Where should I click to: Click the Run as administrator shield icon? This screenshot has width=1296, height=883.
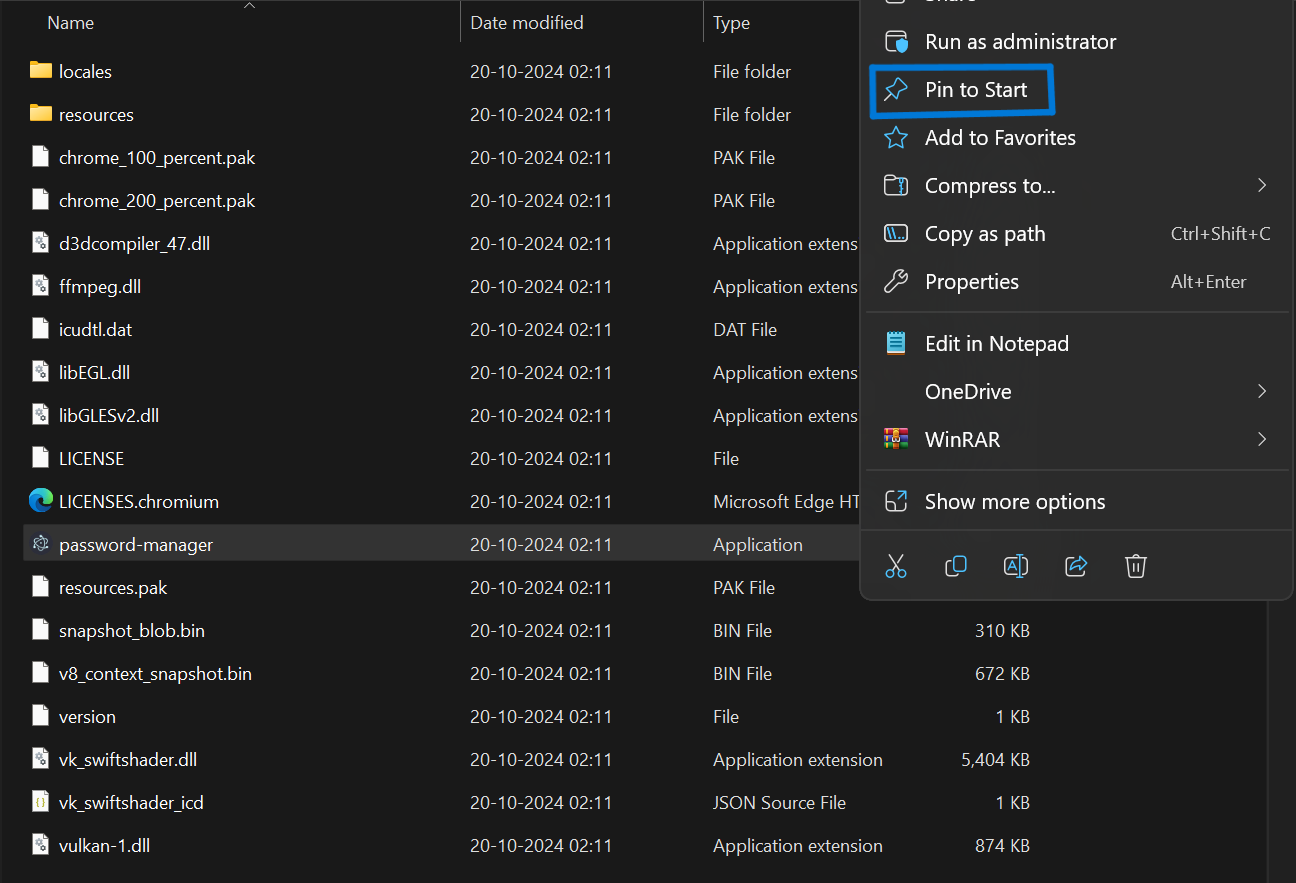coord(896,42)
